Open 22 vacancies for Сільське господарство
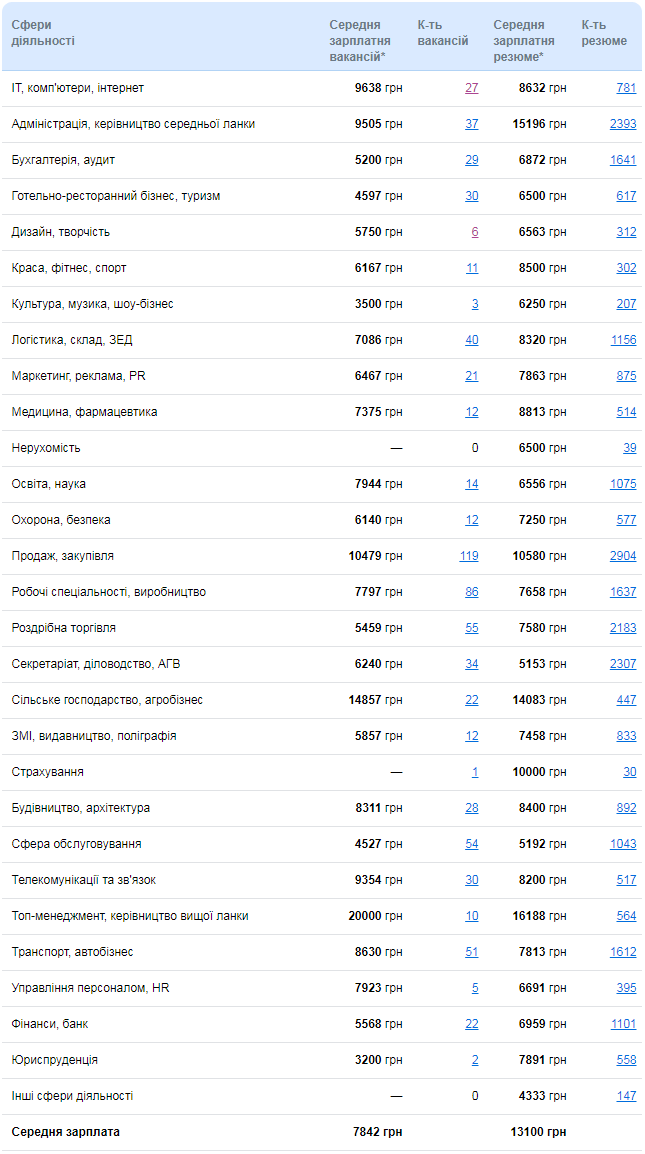 pyautogui.click(x=471, y=700)
